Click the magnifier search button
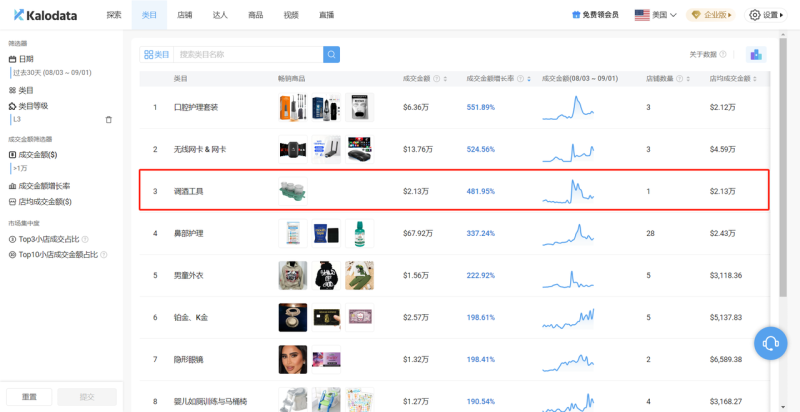This screenshot has height=412, width=800. tap(332, 55)
